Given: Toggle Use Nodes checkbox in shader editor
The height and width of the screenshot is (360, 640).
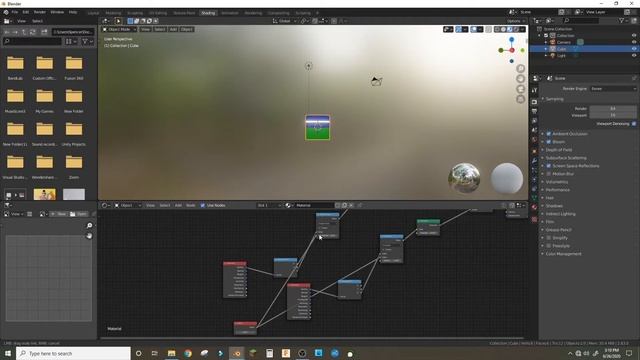Looking at the screenshot, I should click(x=202, y=205).
